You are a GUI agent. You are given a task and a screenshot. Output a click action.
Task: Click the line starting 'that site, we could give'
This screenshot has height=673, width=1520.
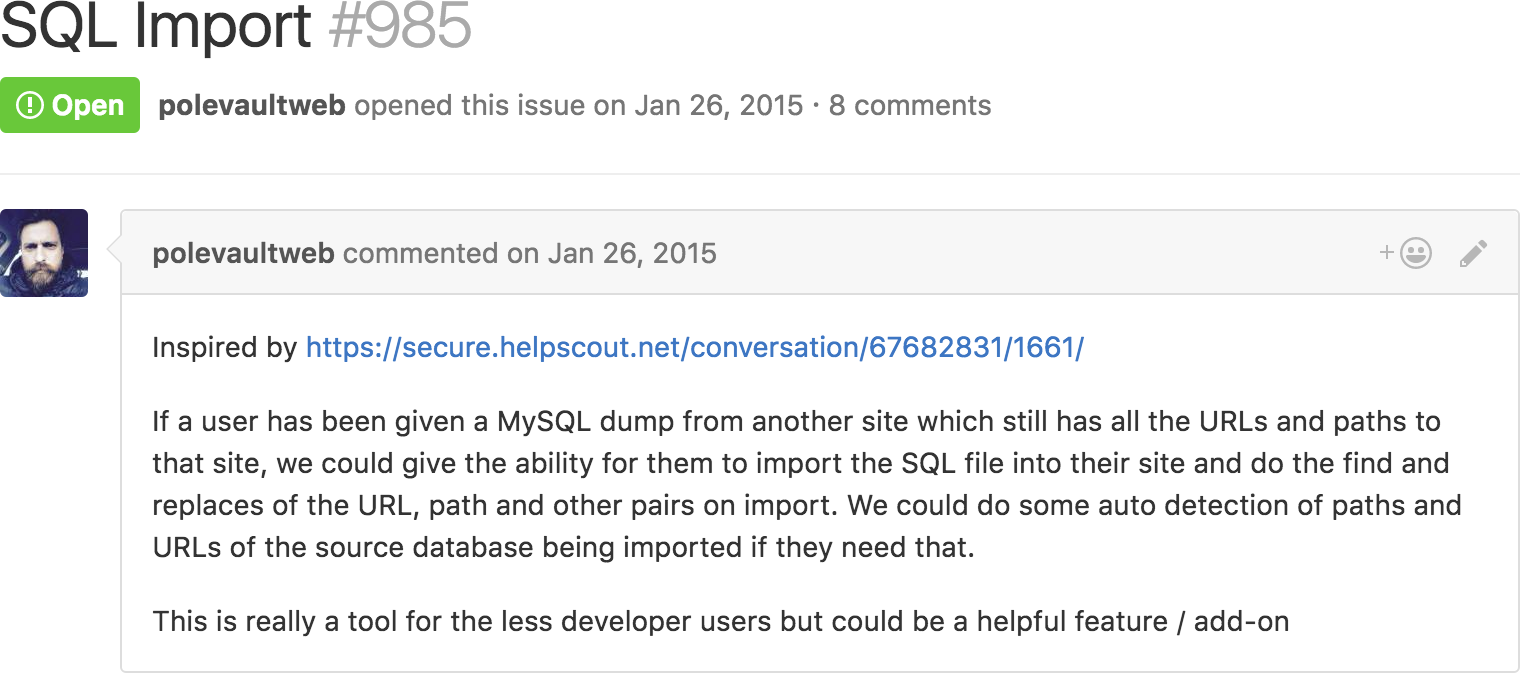pos(801,464)
